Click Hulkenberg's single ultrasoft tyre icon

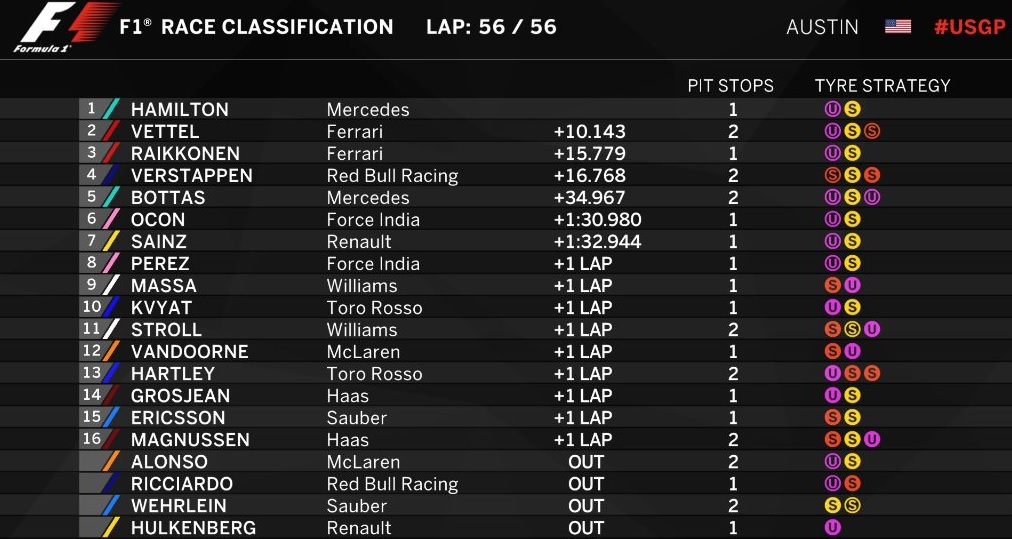[x=832, y=528]
